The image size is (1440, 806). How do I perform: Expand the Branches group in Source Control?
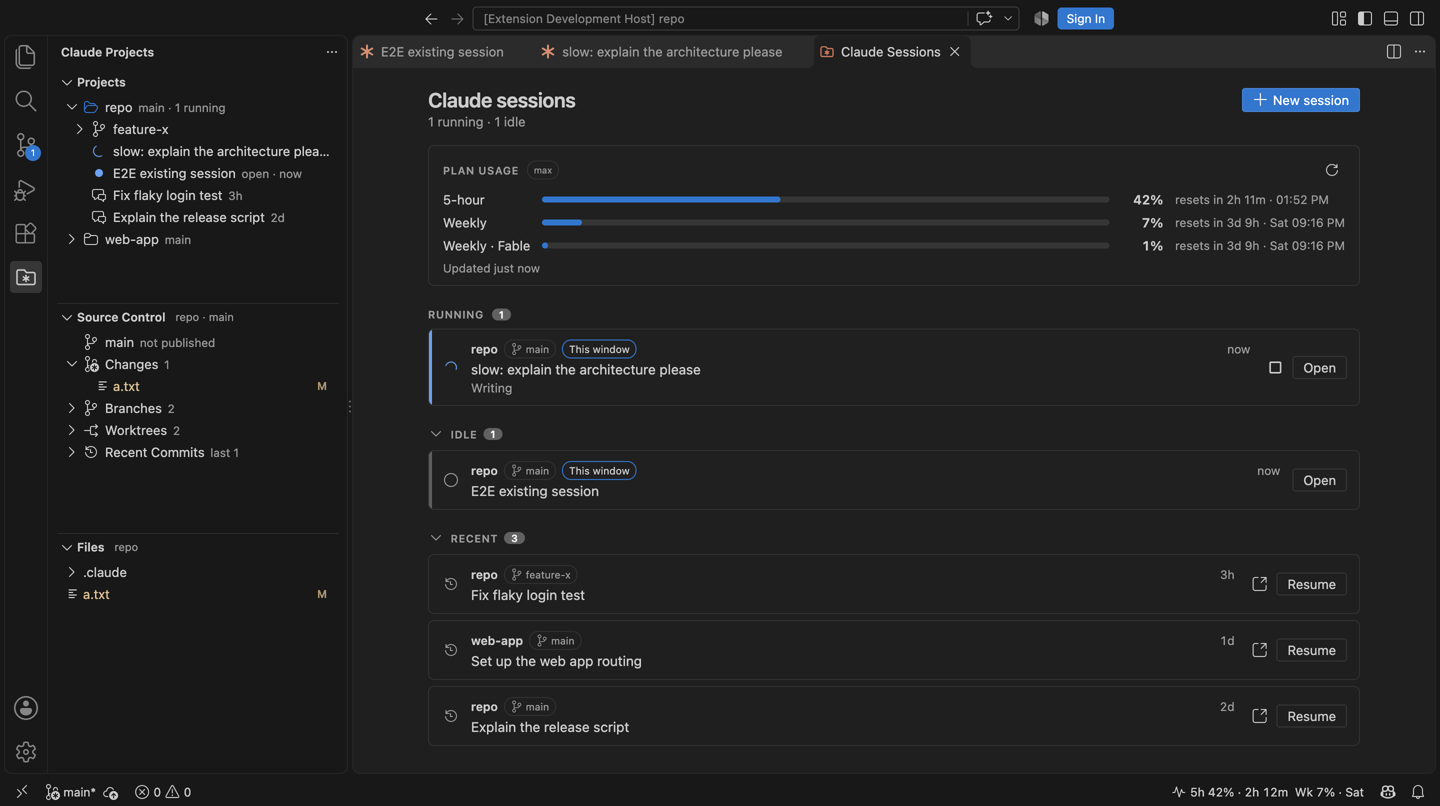pyautogui.click(x=72, y=408)
